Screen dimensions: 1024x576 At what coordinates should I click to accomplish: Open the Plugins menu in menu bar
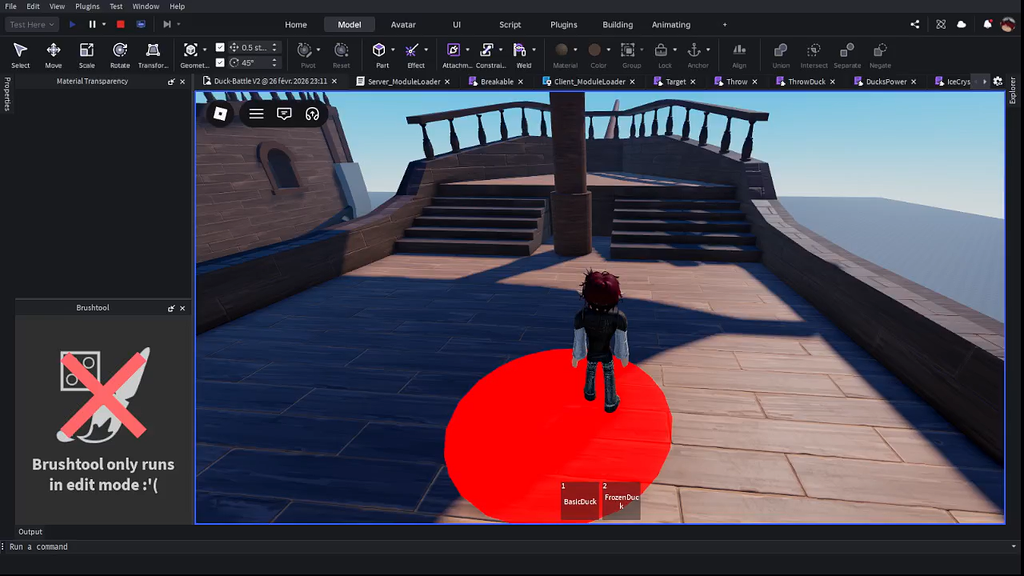(x=88, y=6)
